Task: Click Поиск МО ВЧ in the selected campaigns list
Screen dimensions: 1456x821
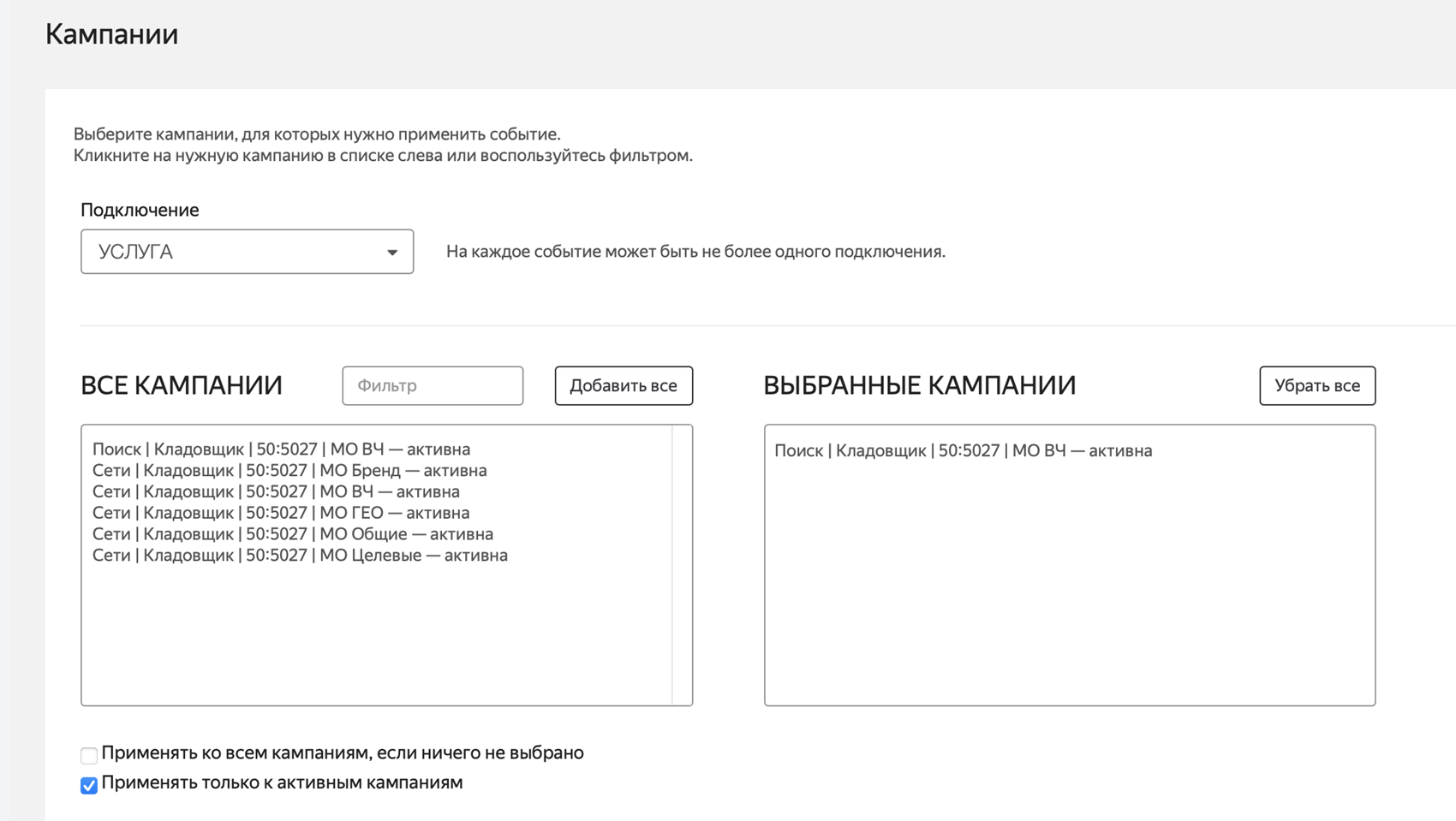Action: (963, 451)
